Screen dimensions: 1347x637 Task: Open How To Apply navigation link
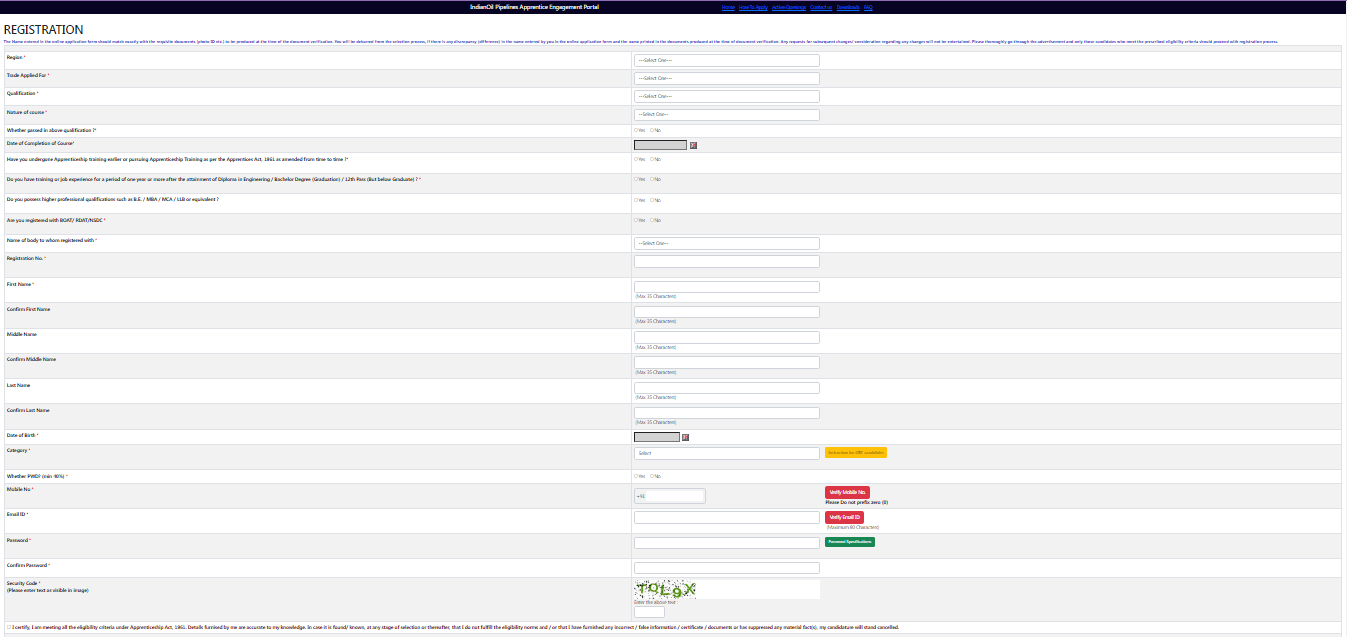(753, 7)
